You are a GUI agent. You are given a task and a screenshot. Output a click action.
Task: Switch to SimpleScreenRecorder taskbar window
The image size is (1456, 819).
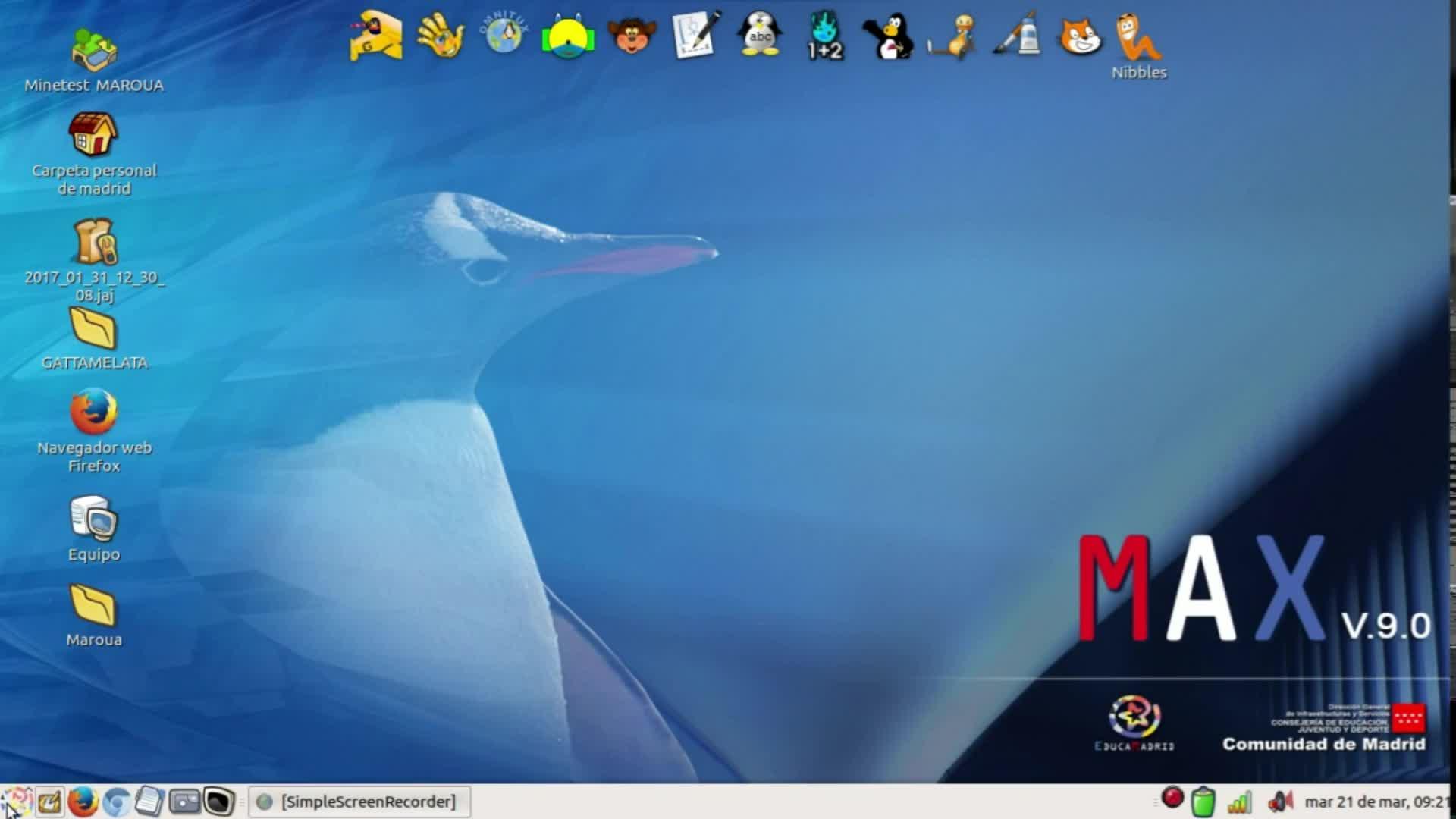click(x=359, y=802)
